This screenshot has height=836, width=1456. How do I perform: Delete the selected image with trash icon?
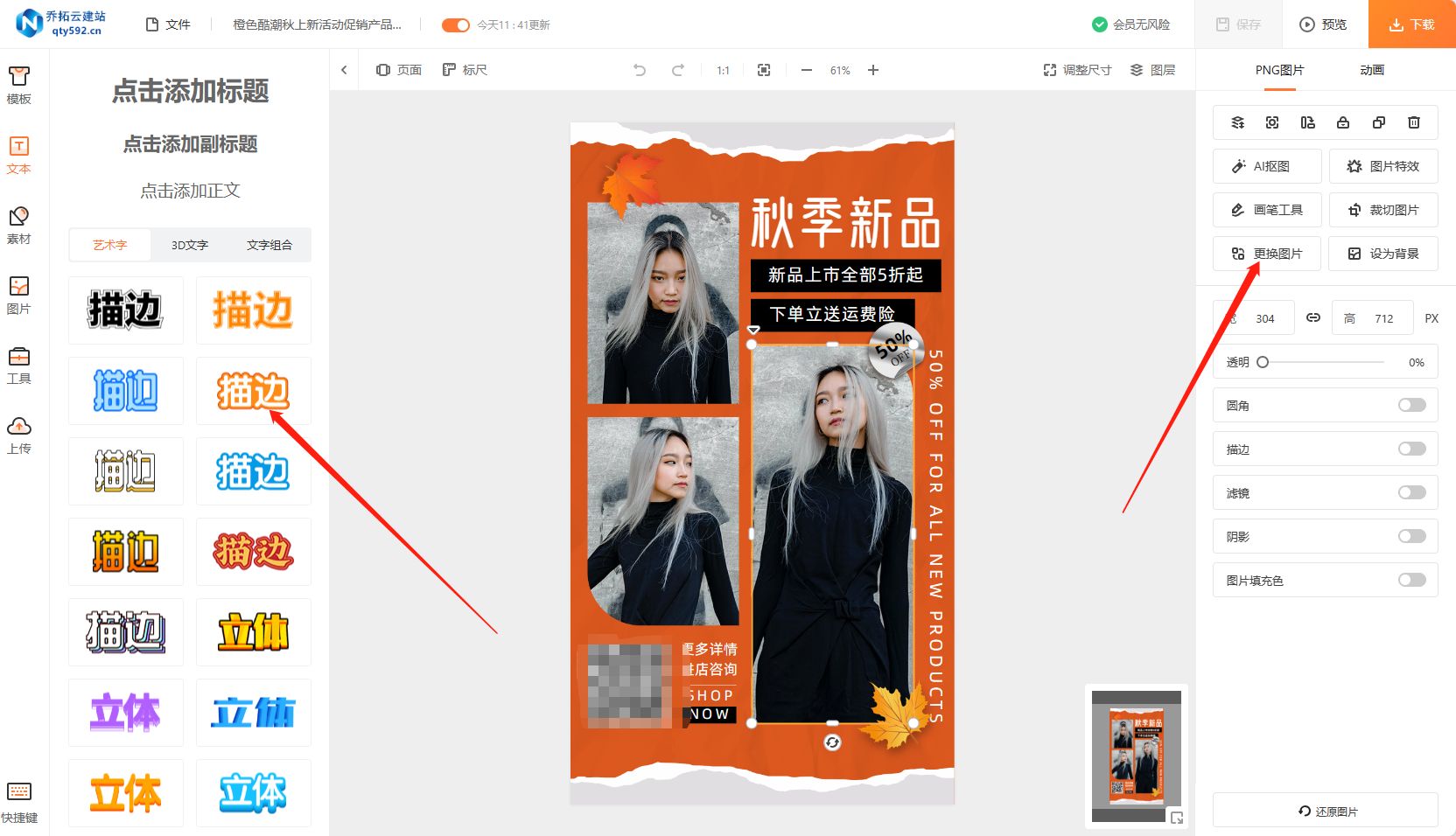pos(1414,122)
